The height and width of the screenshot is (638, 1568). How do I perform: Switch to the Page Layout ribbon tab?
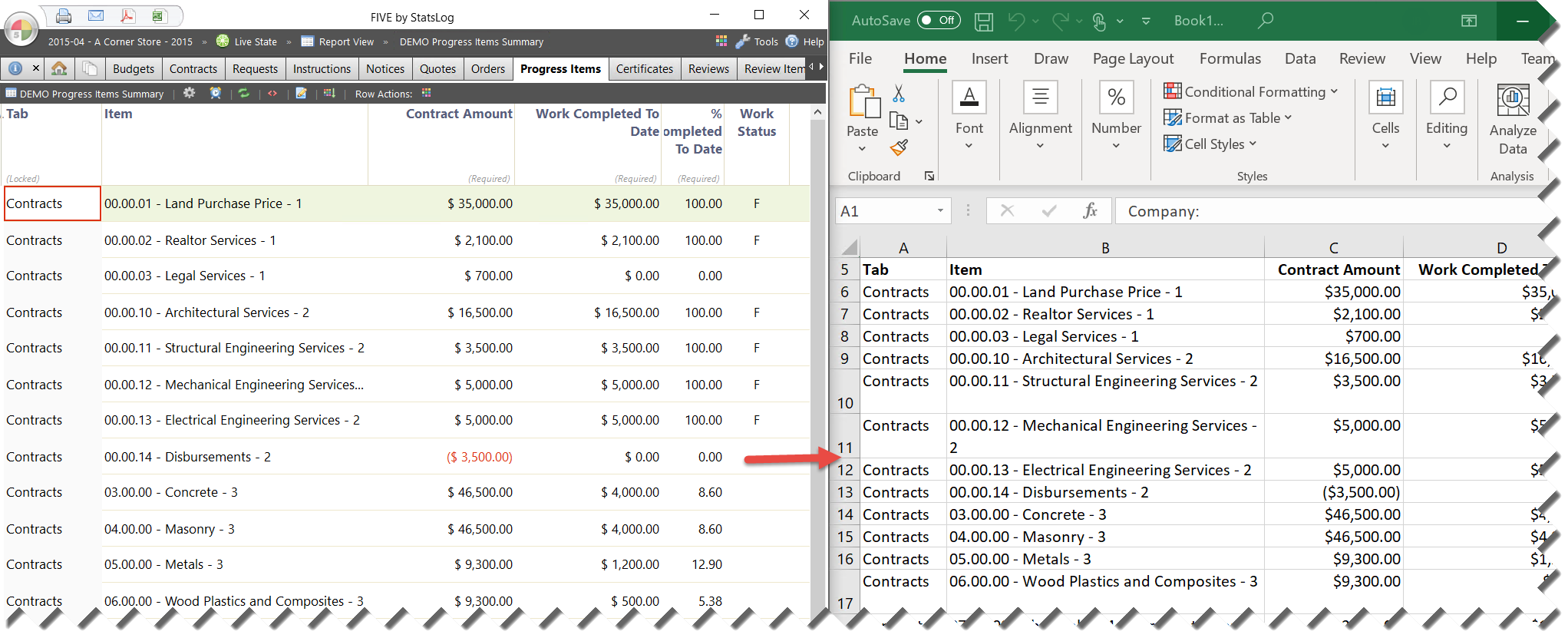[1133, 58]
